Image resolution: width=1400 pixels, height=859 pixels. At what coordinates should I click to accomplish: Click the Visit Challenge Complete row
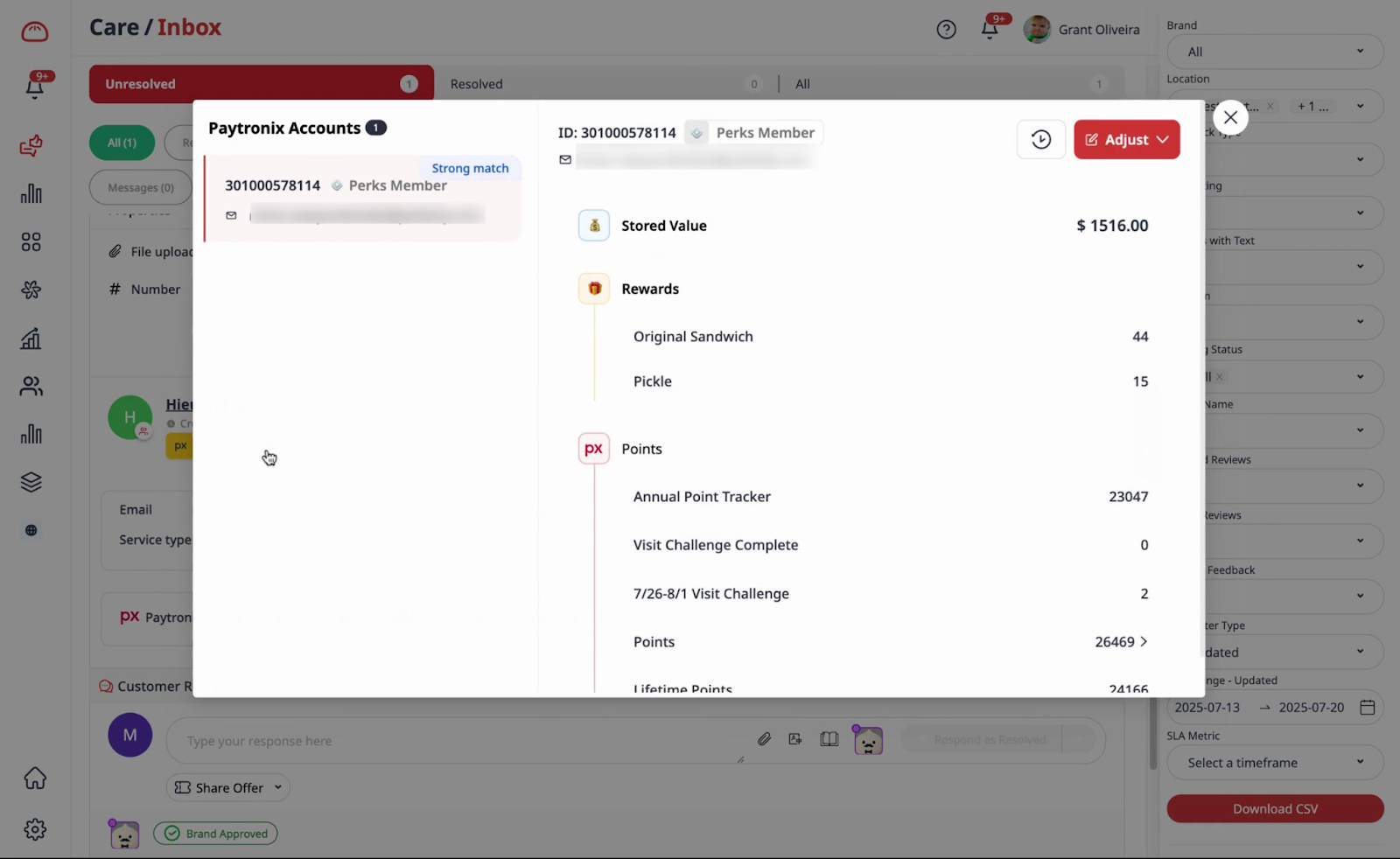[x=891, y=545]
